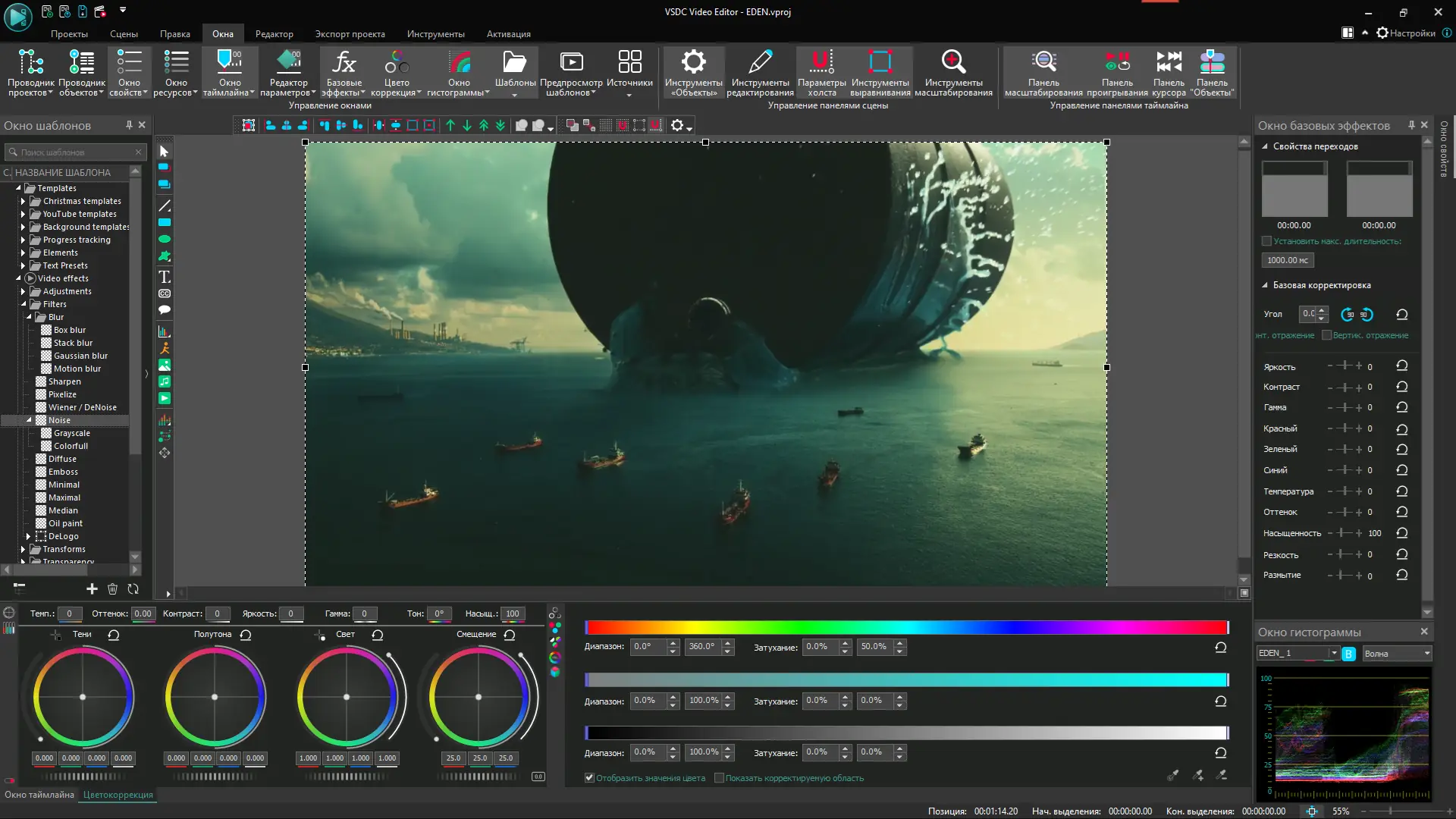This screenshot has height=819, width=1456.
Task: Click the hue rainbow range bar
Action: coord(905,627)
